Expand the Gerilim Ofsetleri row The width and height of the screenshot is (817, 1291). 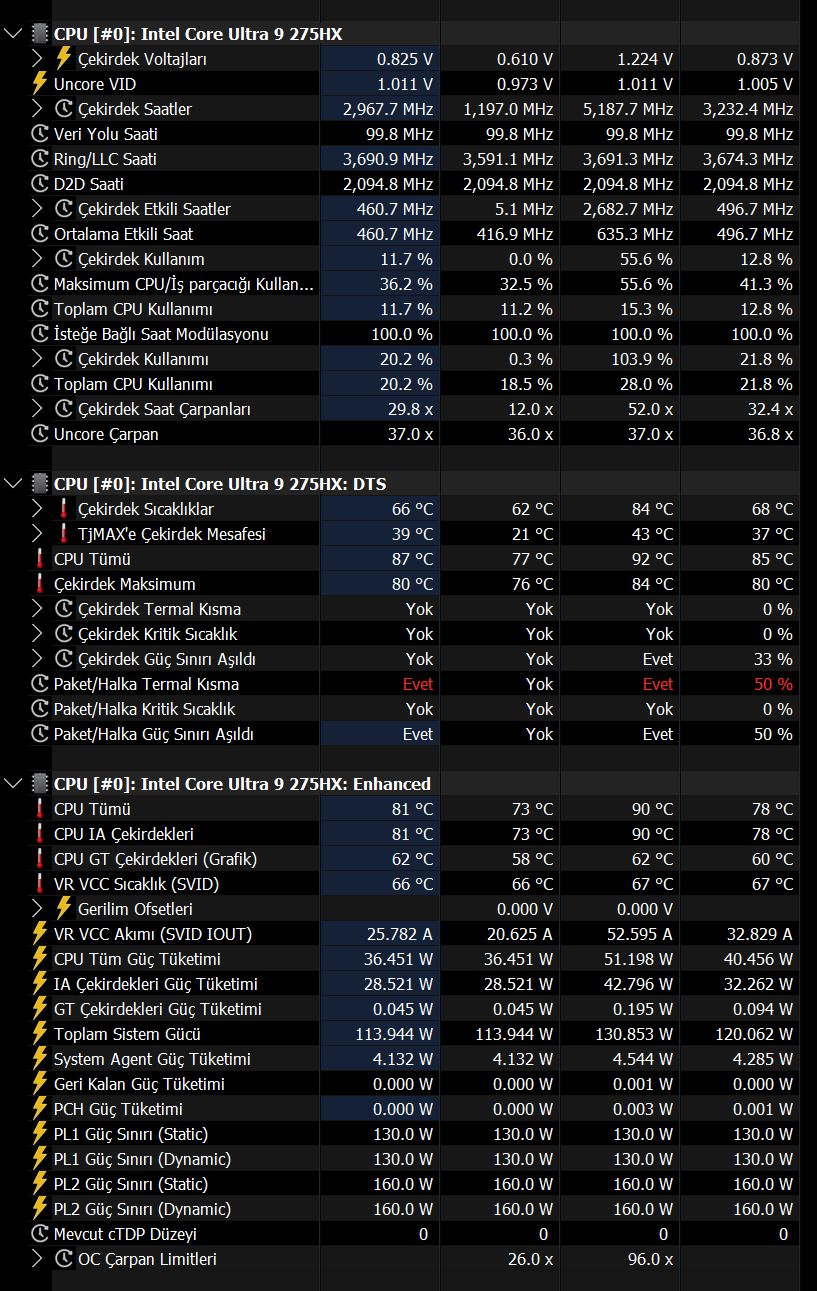(38, 909)
